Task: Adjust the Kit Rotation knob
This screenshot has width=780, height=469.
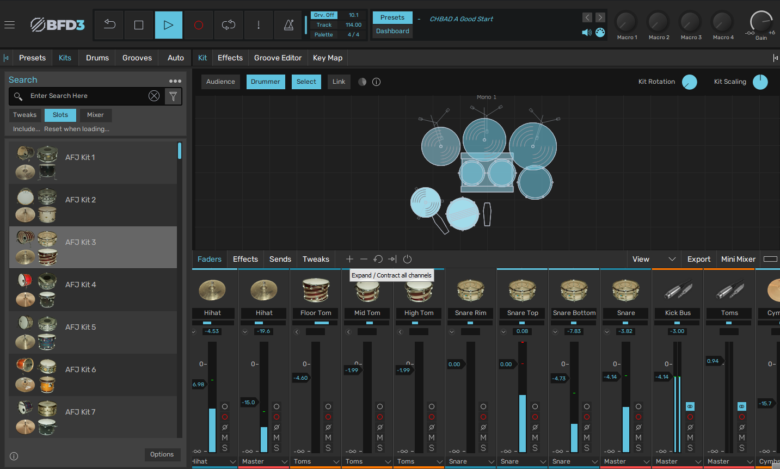Action: (x=689, y=82)
